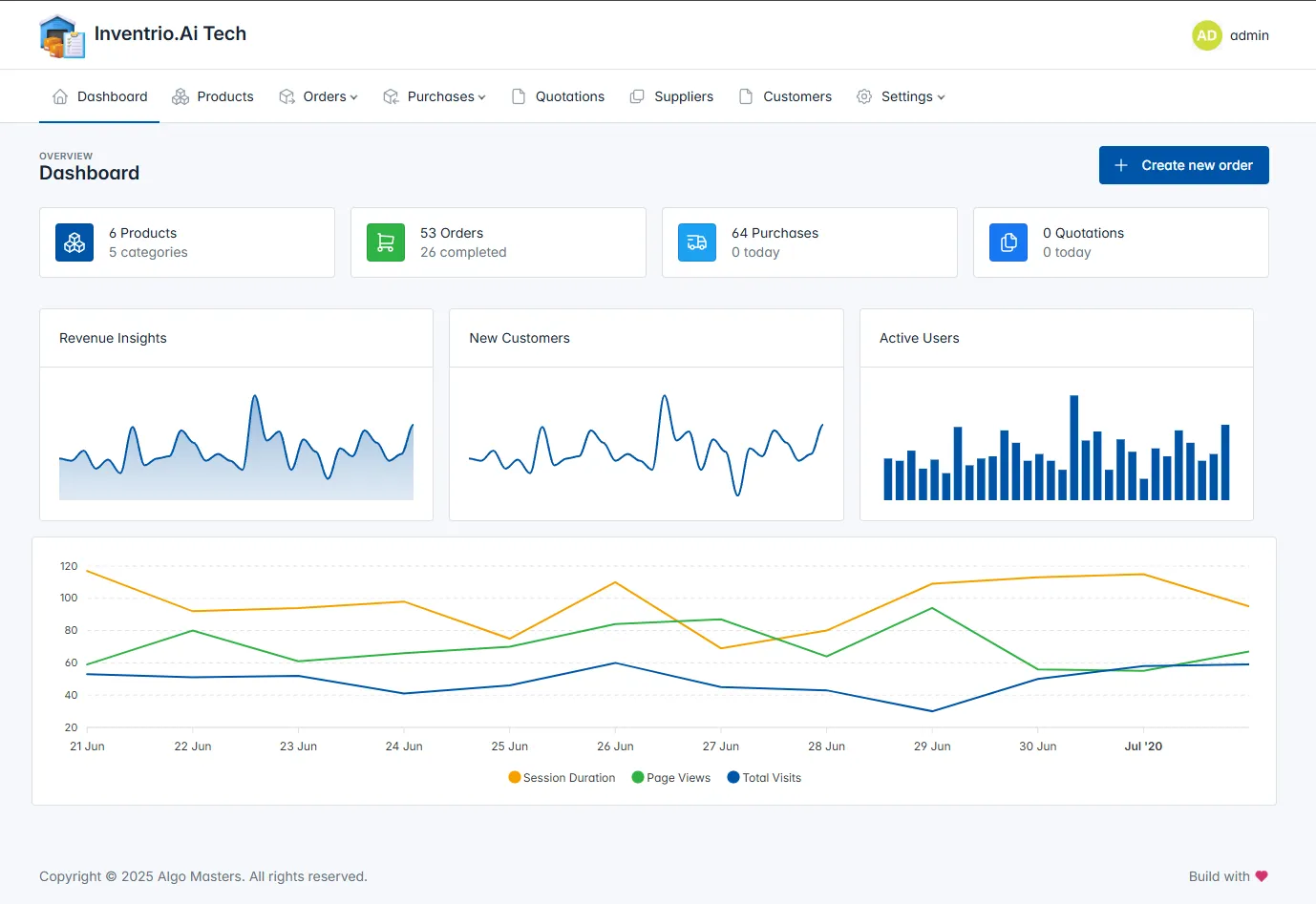Toggle Page Views series in chart legend

click(x=671, y=778)
